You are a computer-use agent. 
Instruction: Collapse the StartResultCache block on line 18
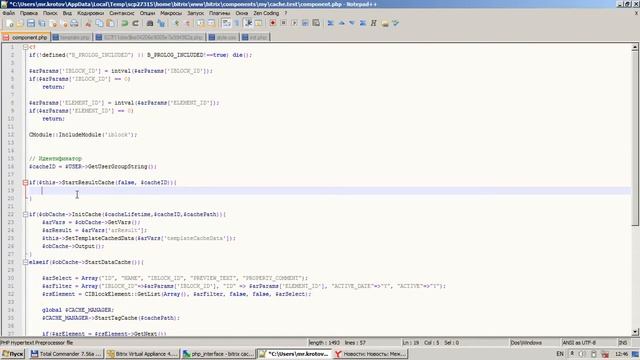[x=25, y=182]
